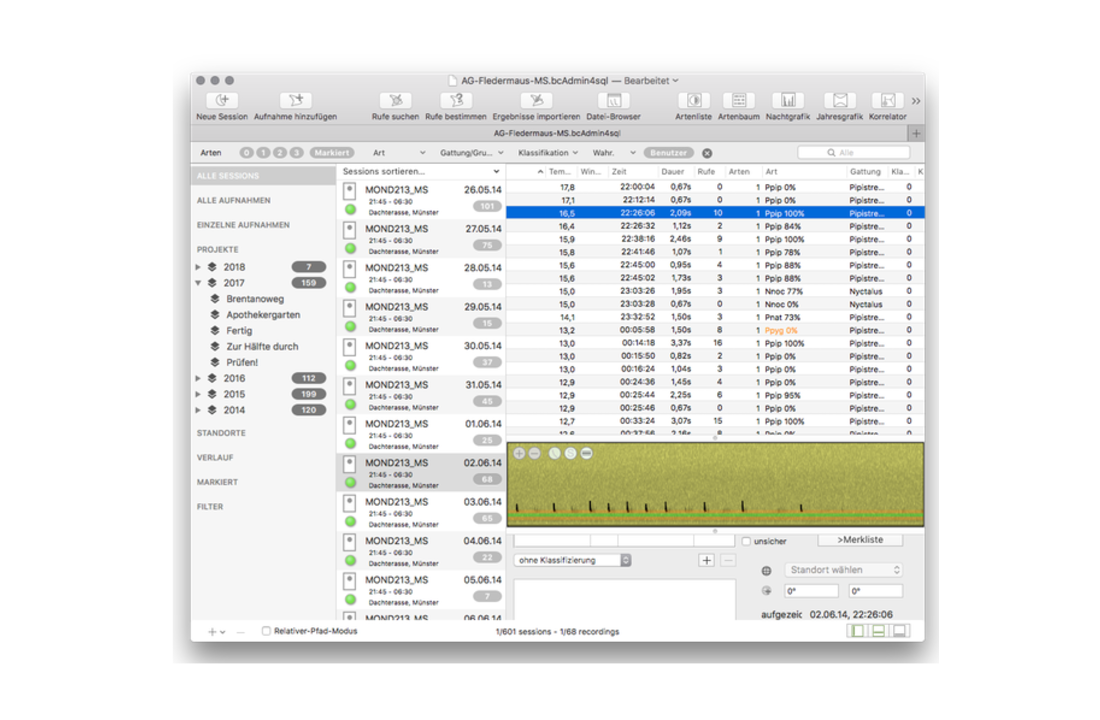Click the S button on the spectrogram
This screenshot has width=1100, height=720.
(x=570, y=453)
